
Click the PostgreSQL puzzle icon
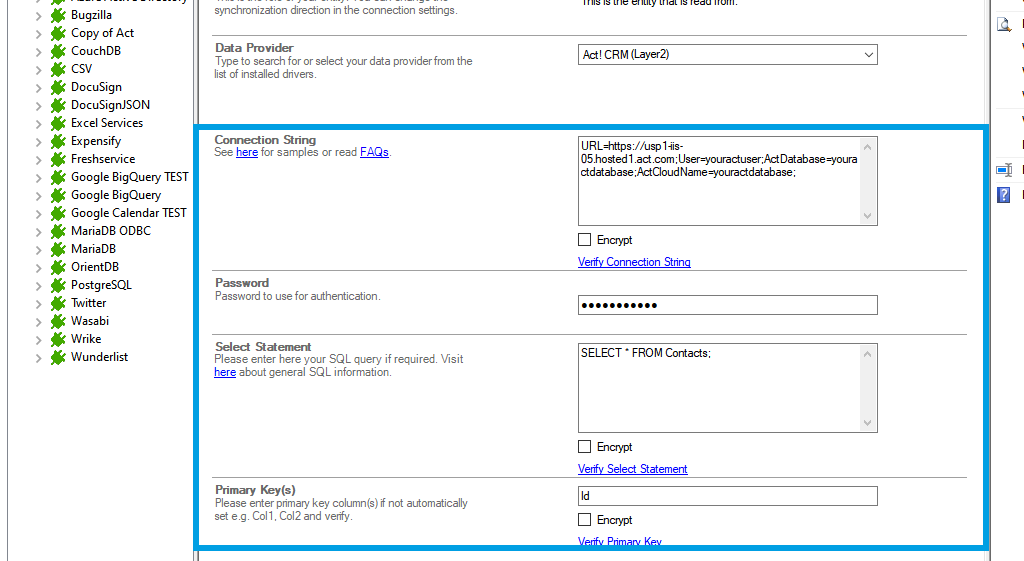point(58,285)
